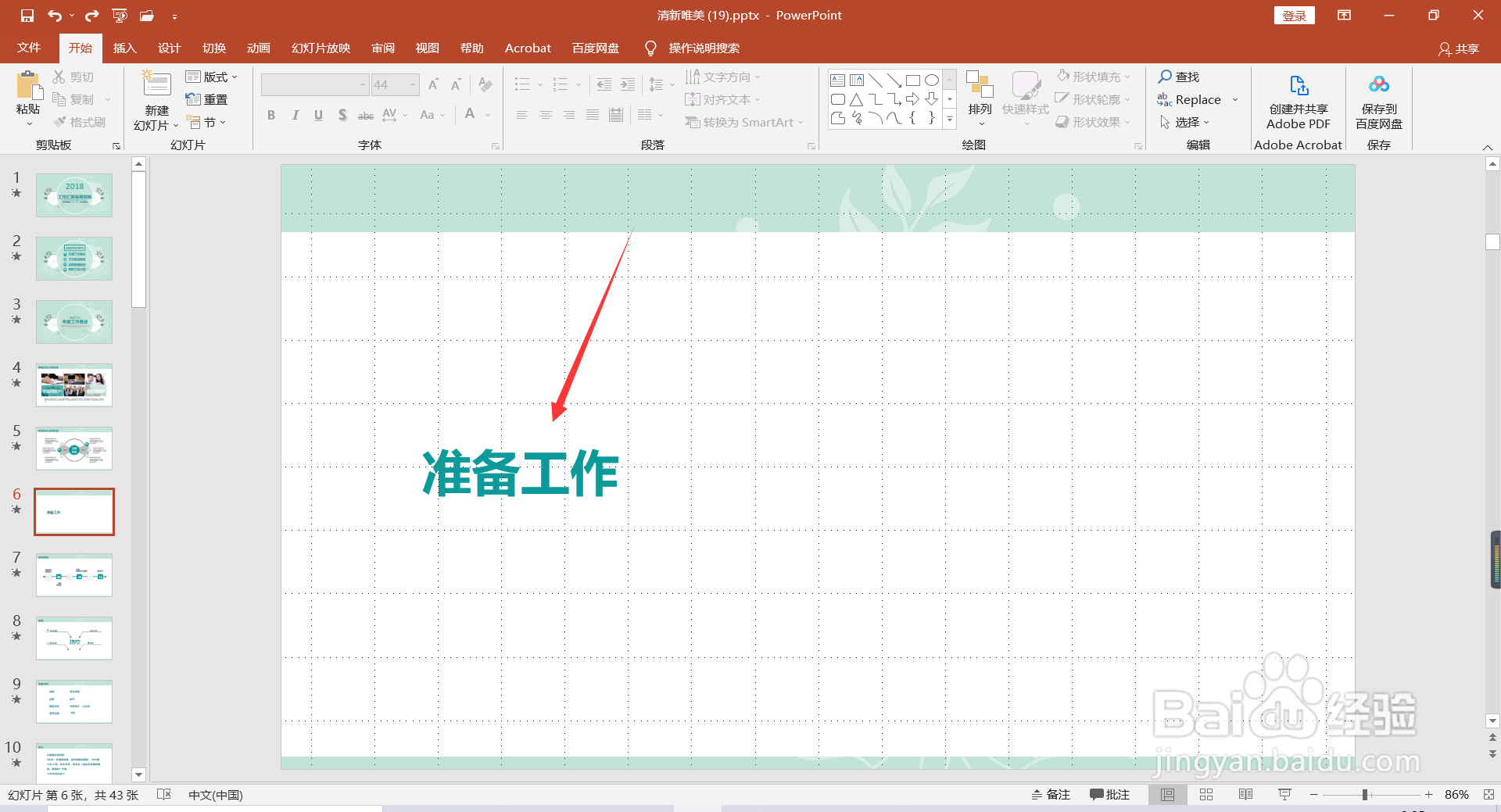
Task: Click the italic formatting icon
Action: coord(295,115)
